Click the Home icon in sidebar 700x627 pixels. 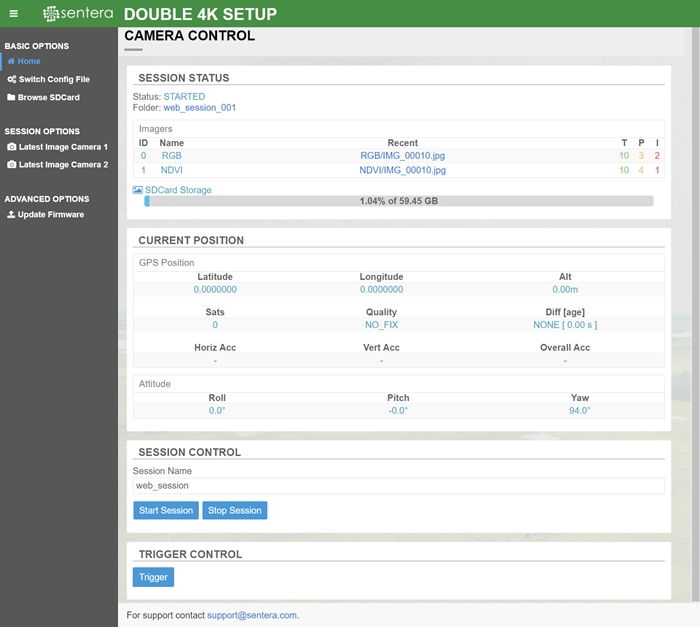point(11,62)
